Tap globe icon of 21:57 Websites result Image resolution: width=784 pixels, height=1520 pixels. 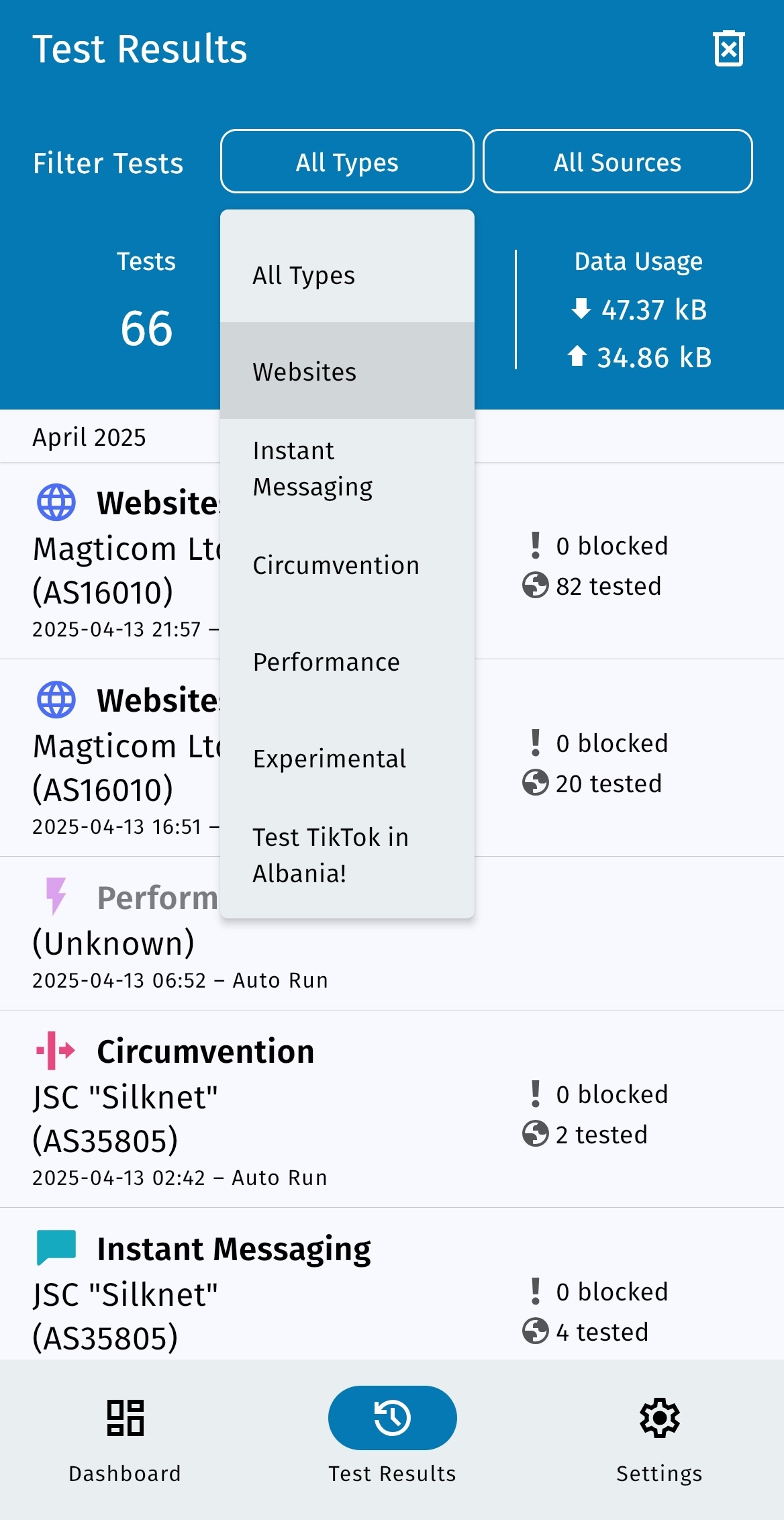tap(56, 502)
